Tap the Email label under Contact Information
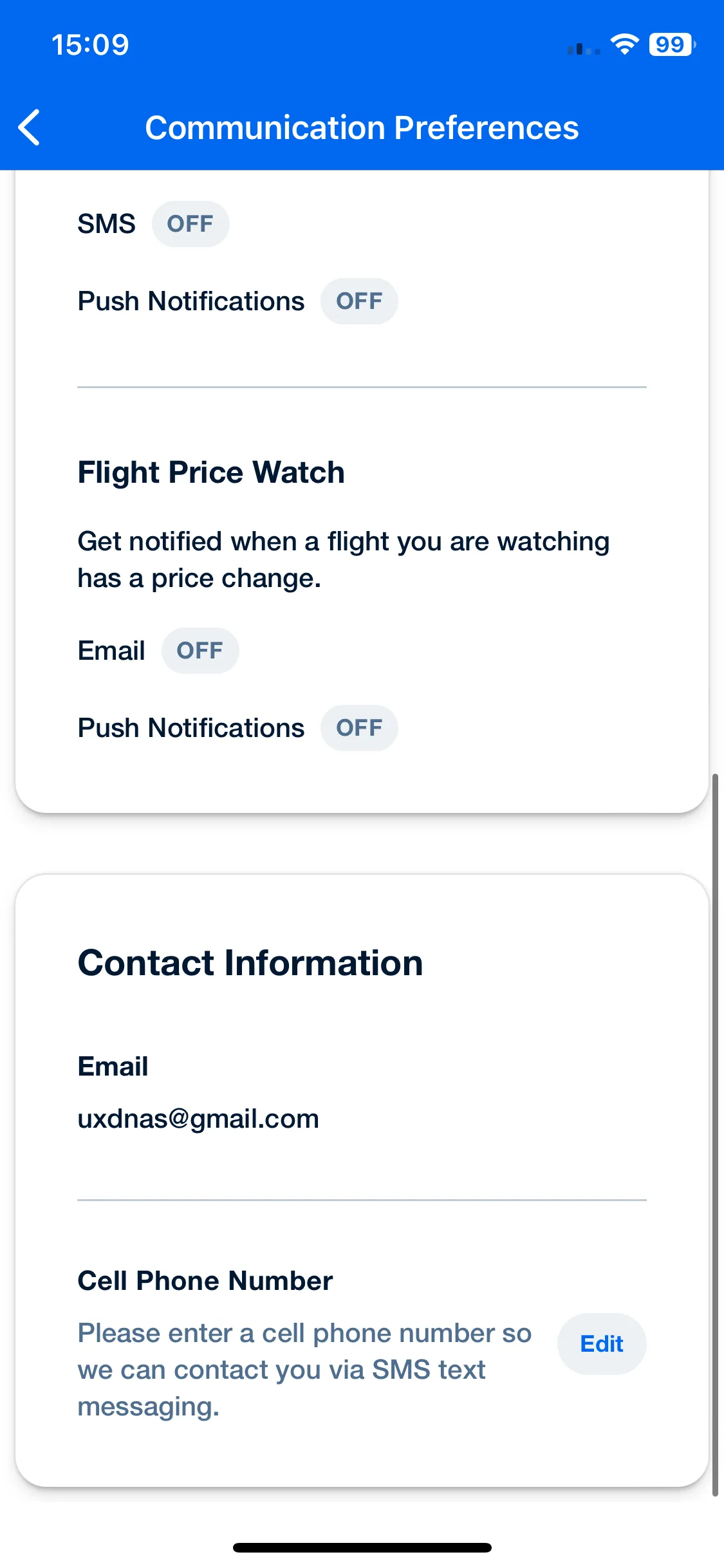 (x=113, y=1067)
